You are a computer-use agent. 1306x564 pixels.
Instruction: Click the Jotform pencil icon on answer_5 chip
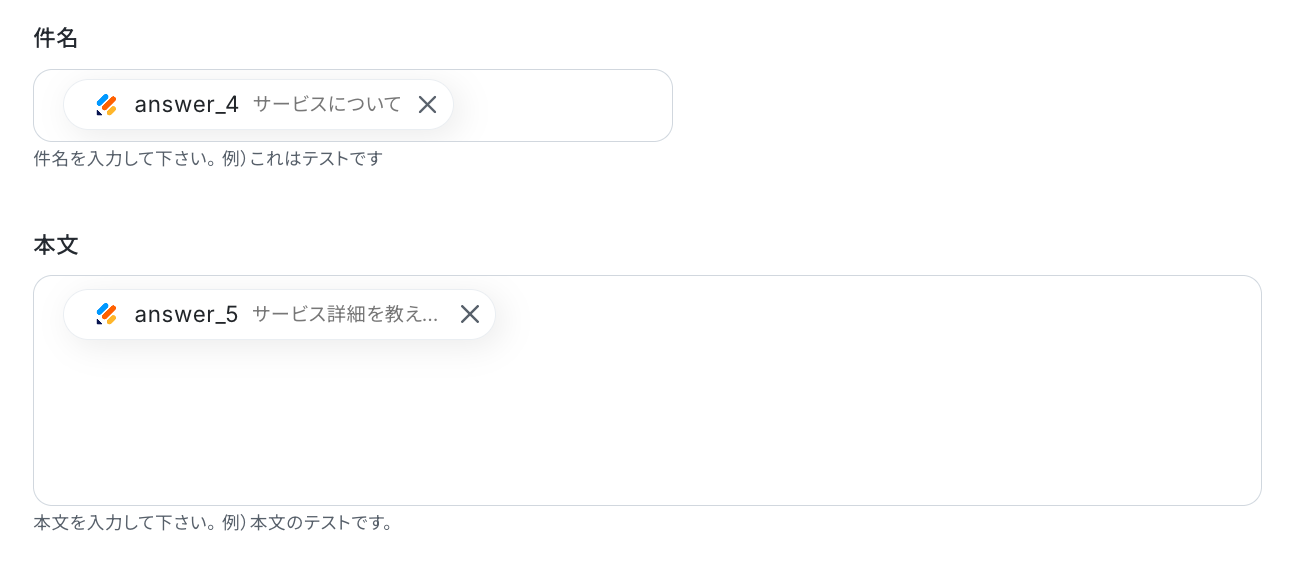(x=107, y=314)
